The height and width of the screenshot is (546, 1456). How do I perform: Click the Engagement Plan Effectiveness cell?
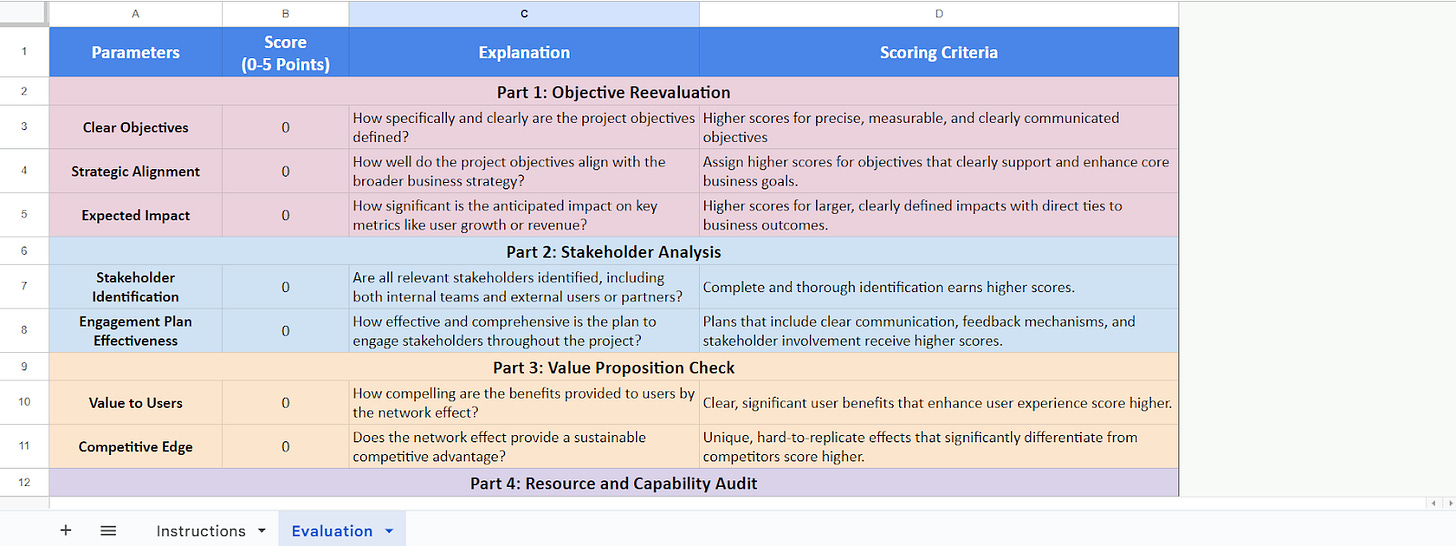click(x=136, y=331)
